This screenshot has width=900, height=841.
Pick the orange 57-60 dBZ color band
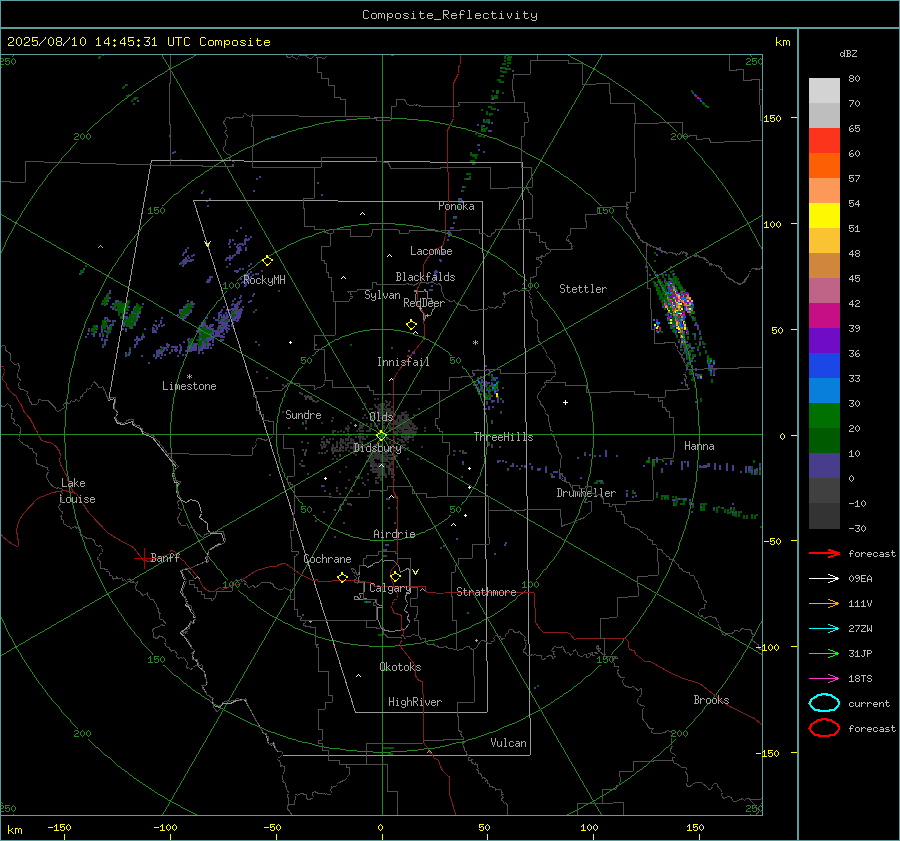pyautogui.click(x=824, y=166)
